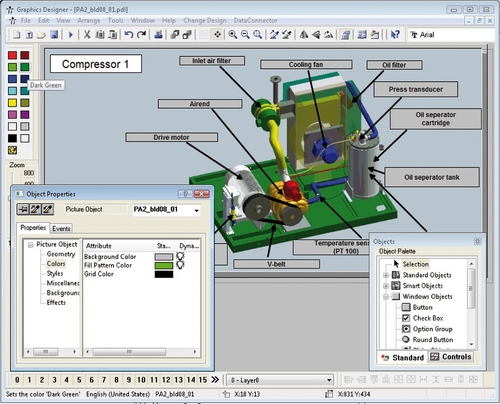Click the Objects panel pin button

tap(477, 241)
